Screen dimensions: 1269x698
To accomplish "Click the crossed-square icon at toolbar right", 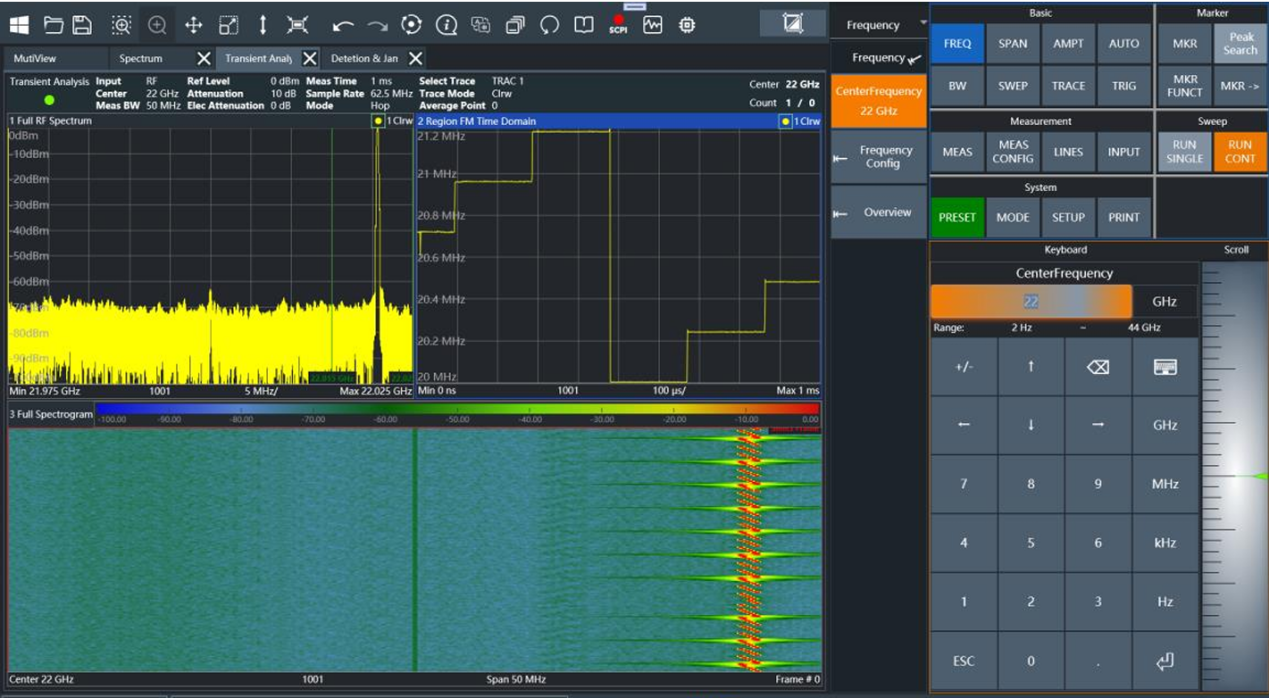I will click(793, 23).
